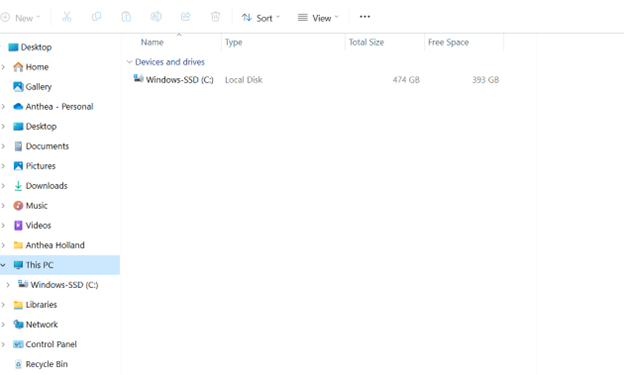Open the View dropdown menu
624x375 pixels.
coord(318,18)
